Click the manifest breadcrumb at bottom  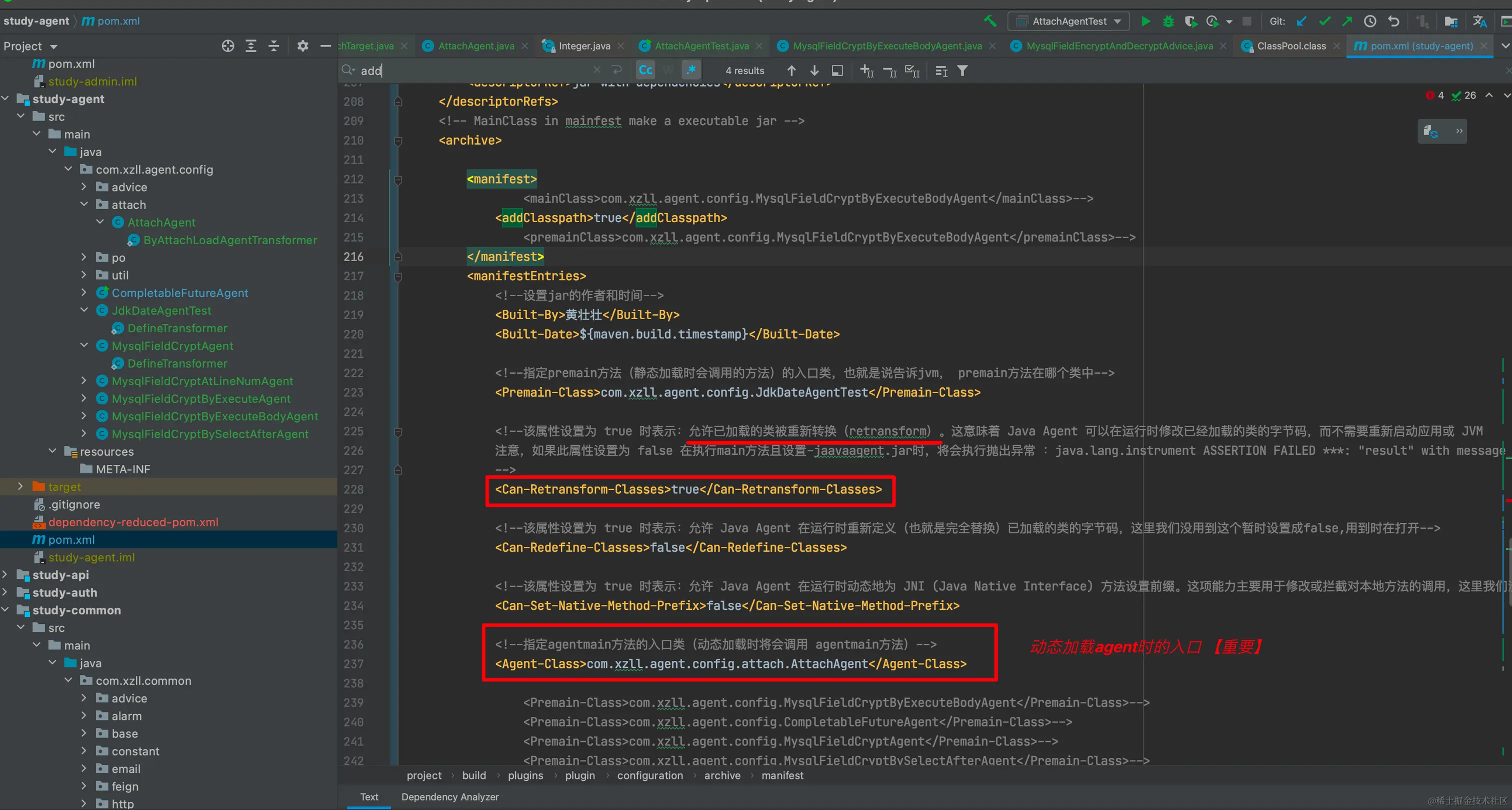pyautogui.click(x=782, y=775)
